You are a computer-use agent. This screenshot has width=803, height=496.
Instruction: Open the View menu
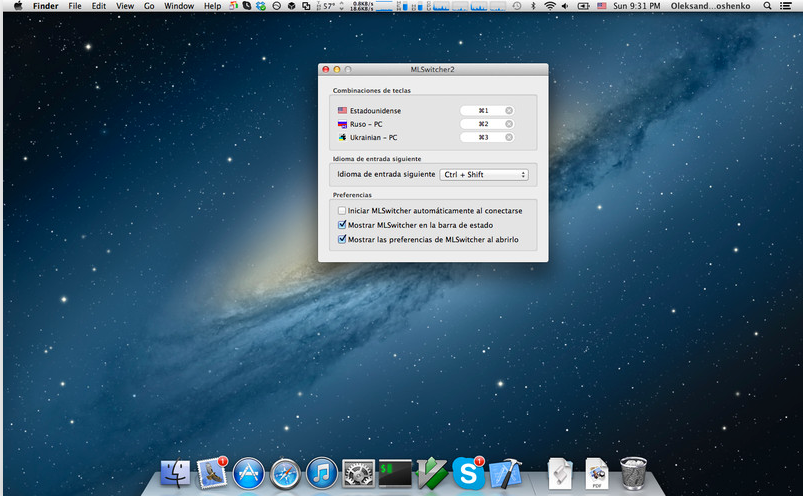click(x=124, y=6)
